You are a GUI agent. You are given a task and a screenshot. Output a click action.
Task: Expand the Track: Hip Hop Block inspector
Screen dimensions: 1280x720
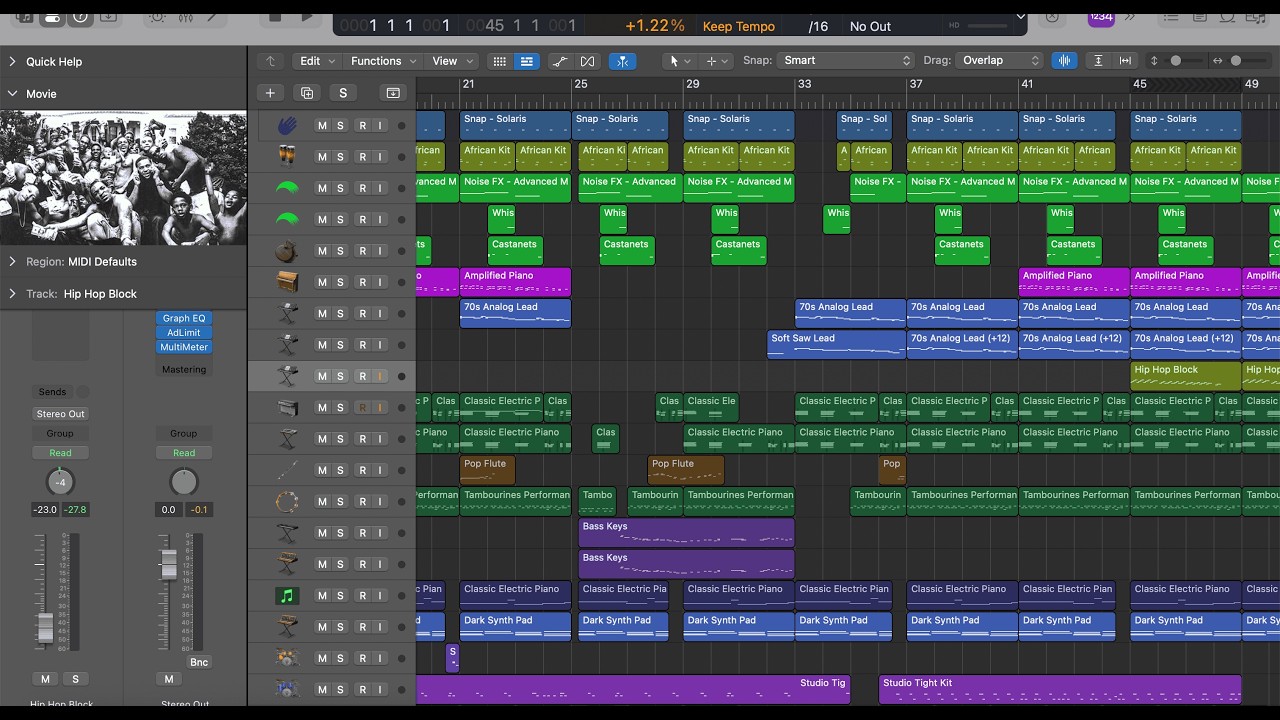[13, 294]
